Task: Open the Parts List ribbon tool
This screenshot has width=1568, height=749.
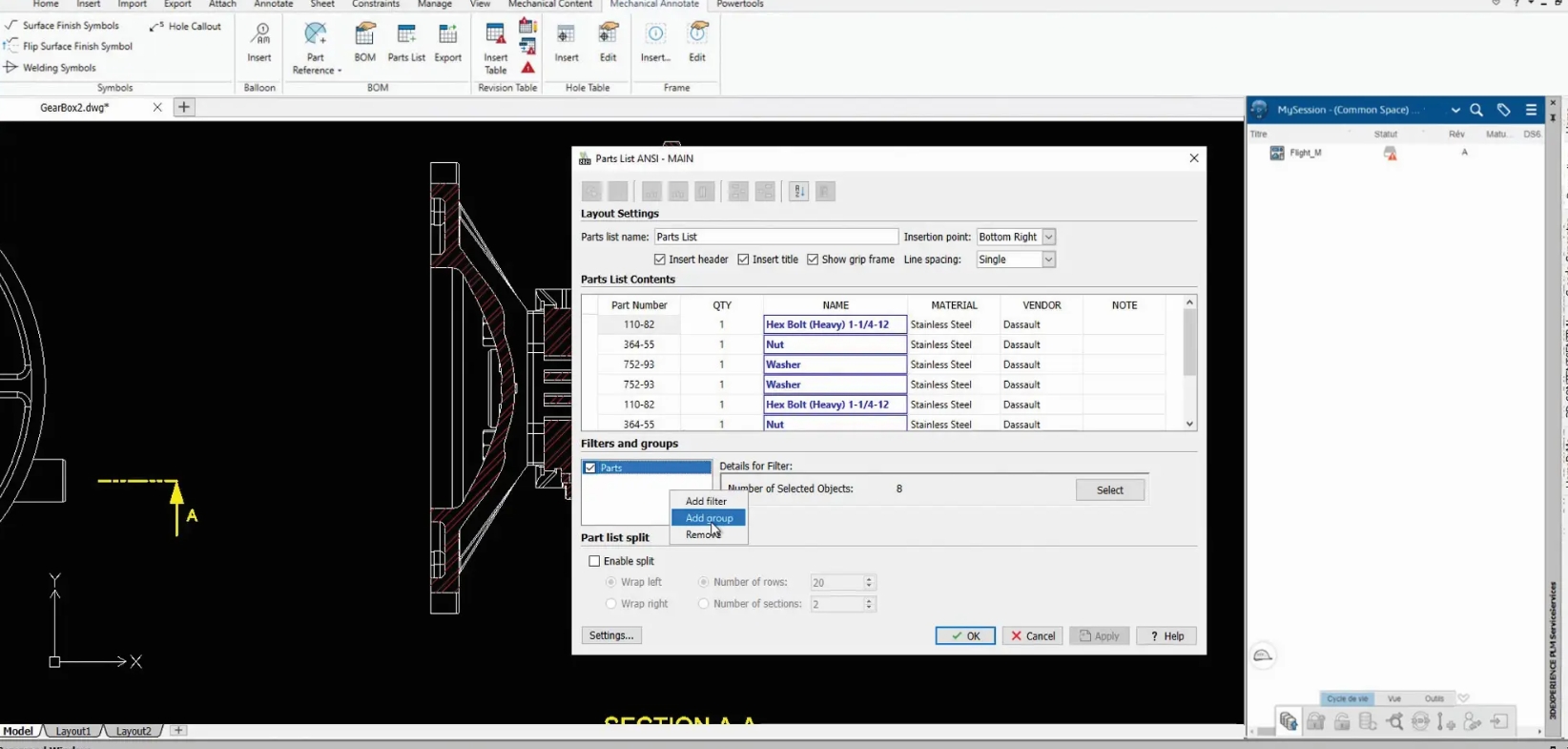Action: [406, 43]
